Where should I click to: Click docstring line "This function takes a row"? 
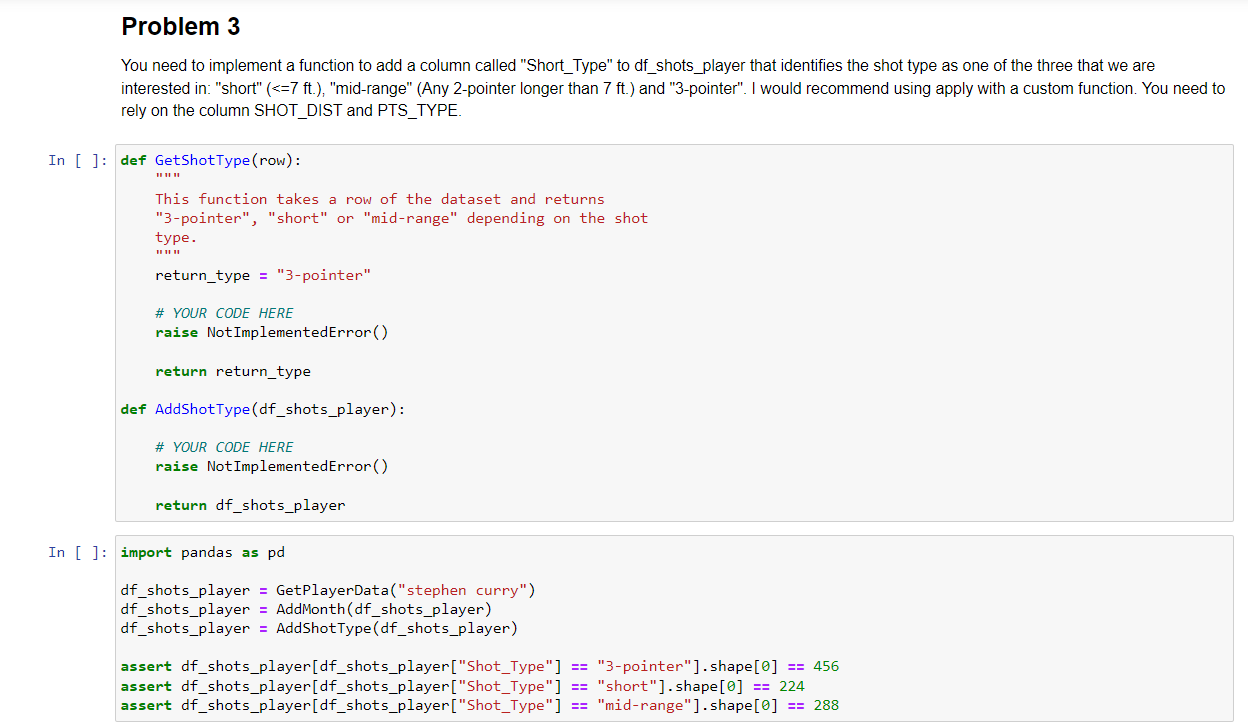[x=380, y=199]
